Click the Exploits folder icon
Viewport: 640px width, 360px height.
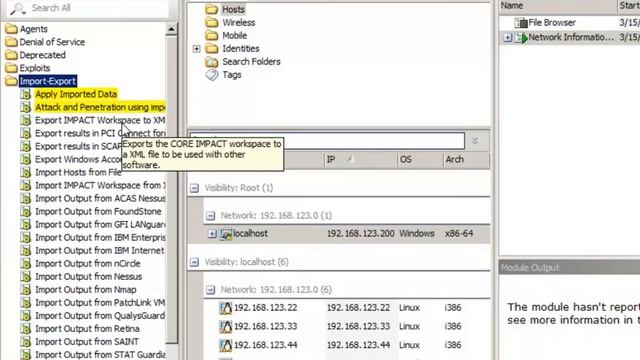(x=12, y=68)
